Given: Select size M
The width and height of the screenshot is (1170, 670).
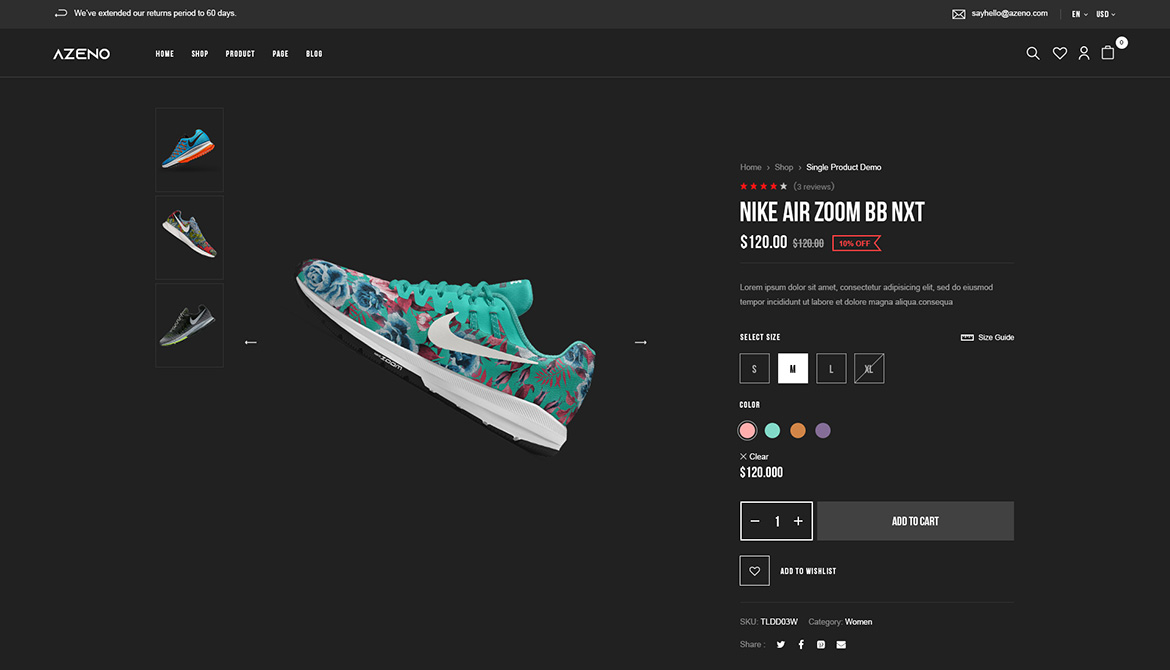Looking at the screenshot, I should pyautogui.click(x=792, y=369).
